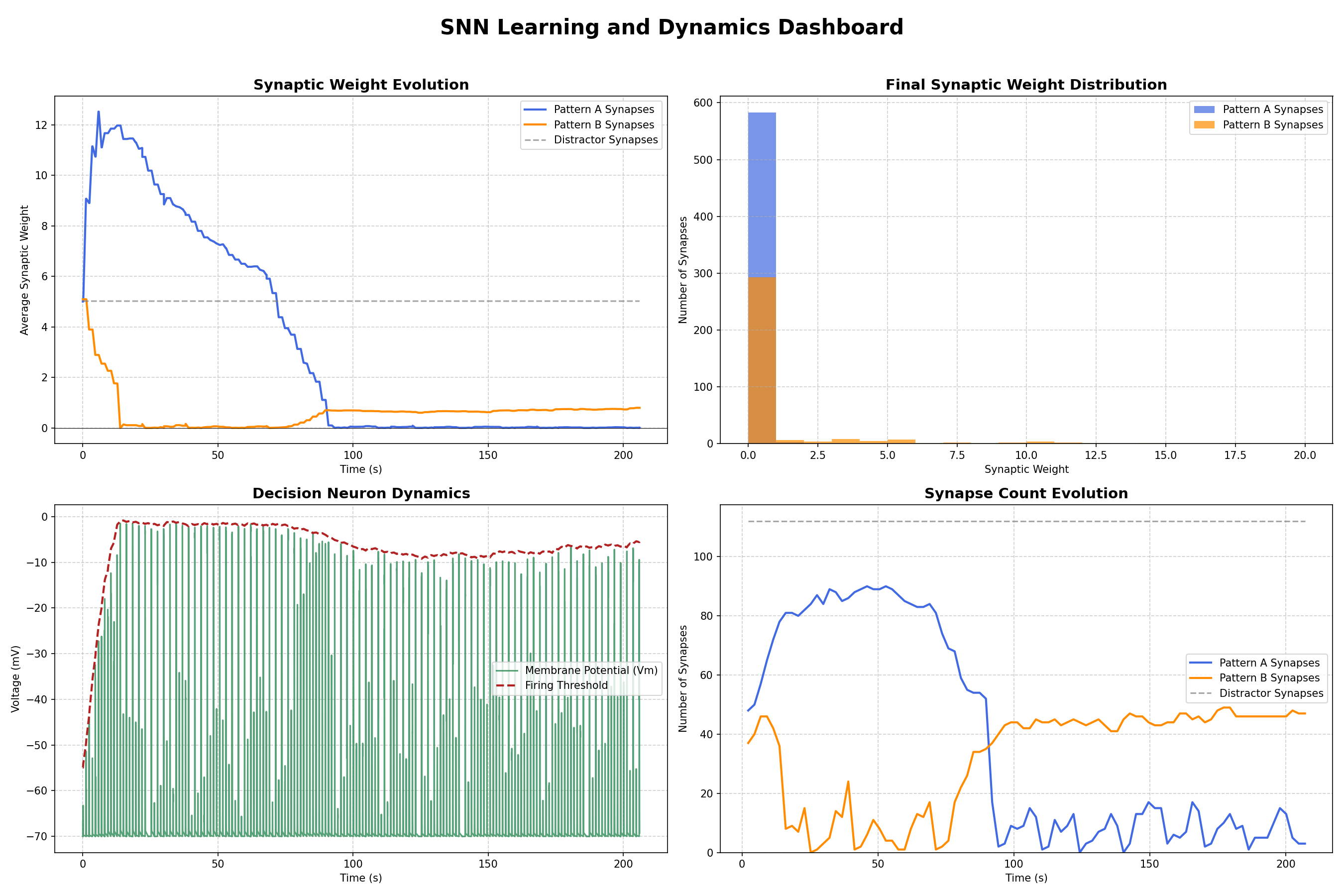Click the Decision Neuron Dynamics title
Screen dimensions: 1344x896
(361, 493)
